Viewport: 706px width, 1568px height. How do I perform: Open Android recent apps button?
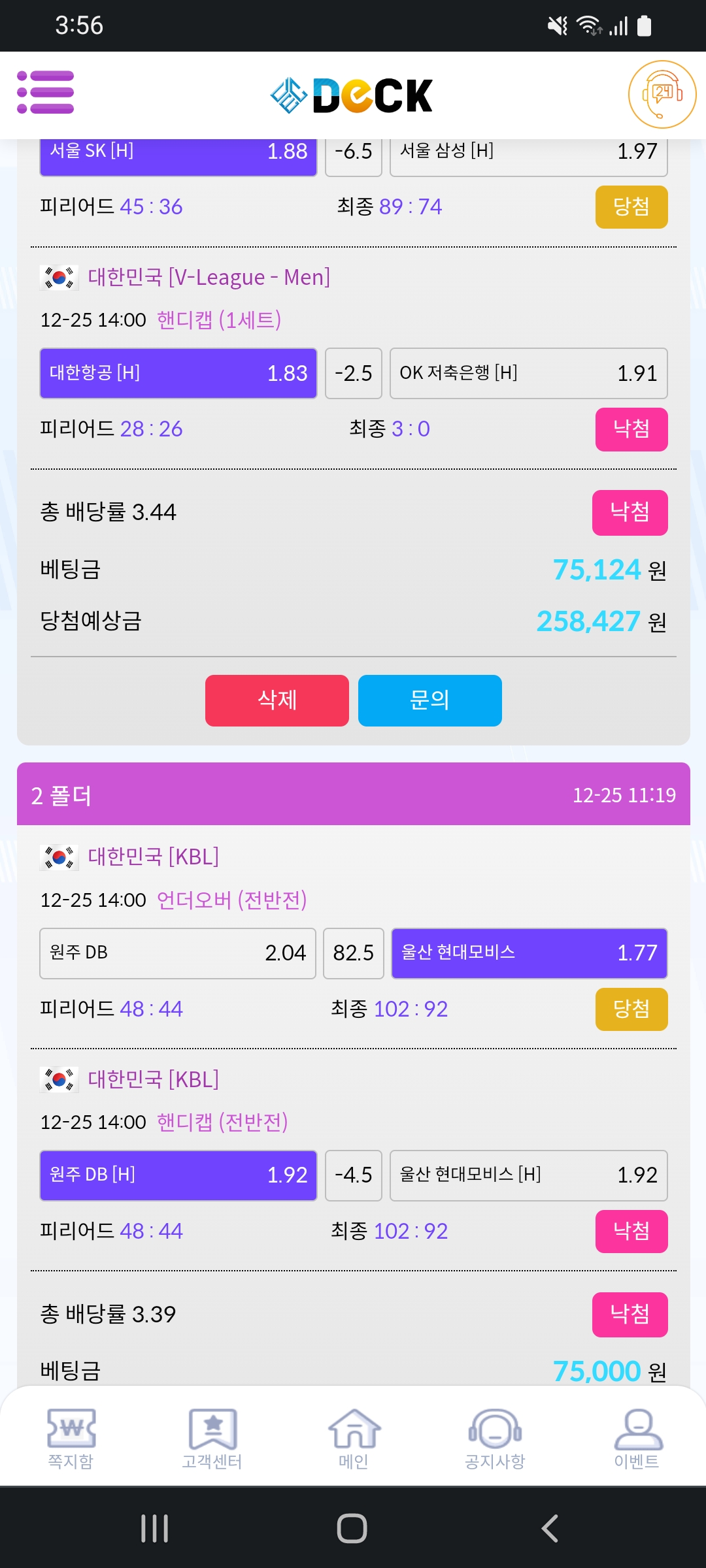pos(155,1528)
